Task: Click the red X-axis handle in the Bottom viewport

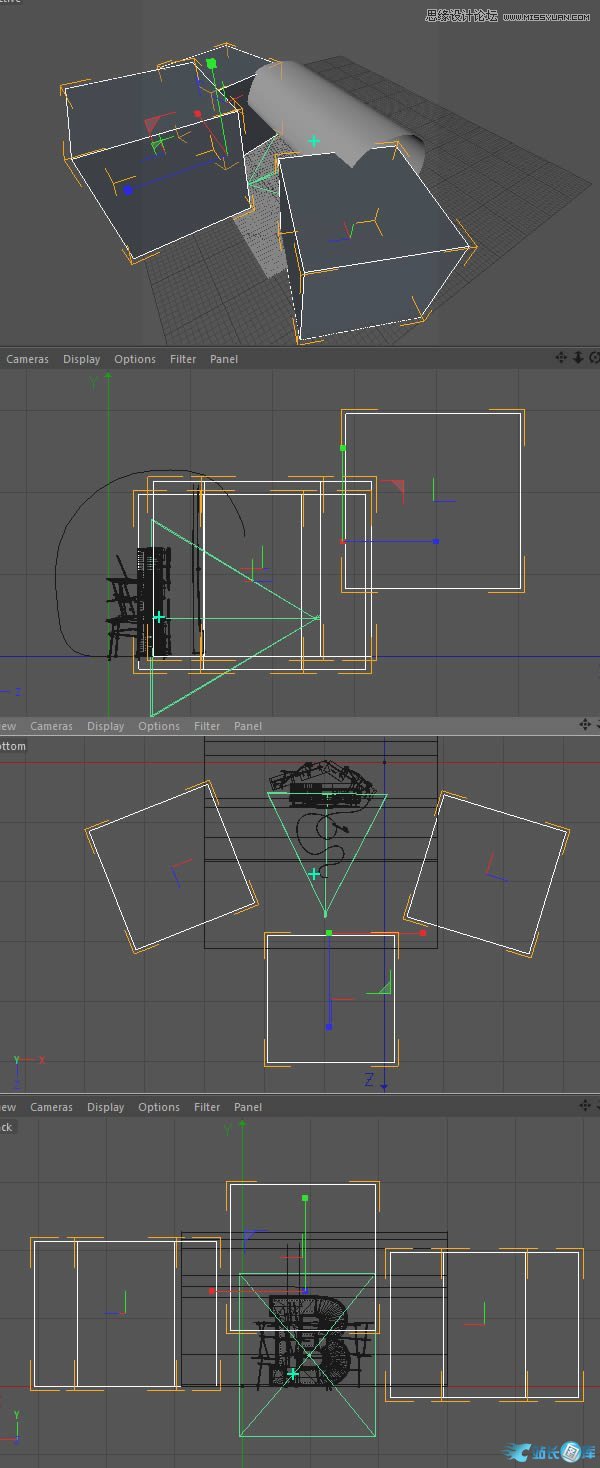Action: click(423, 933)
